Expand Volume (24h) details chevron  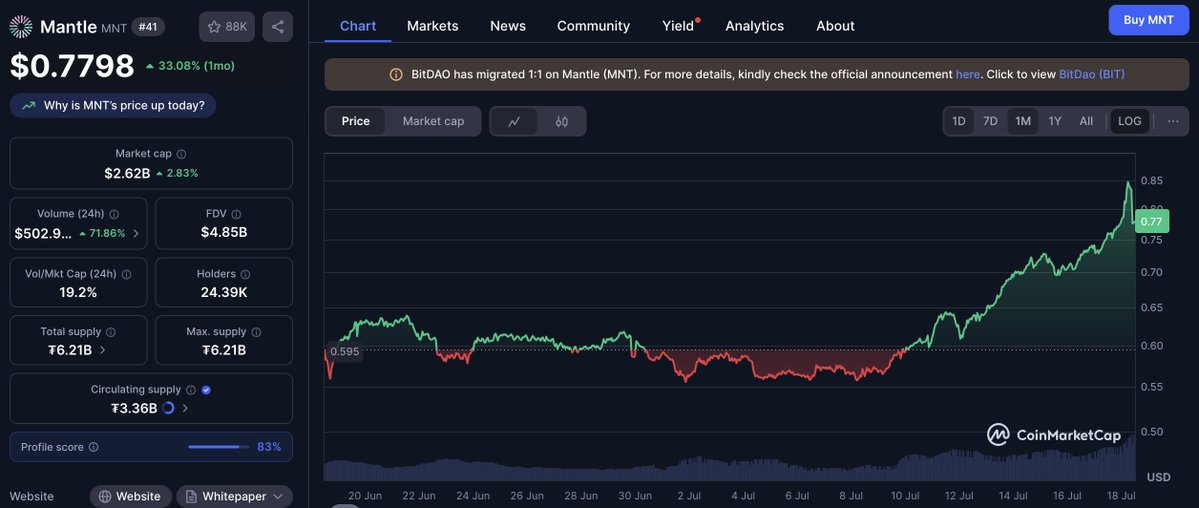[136, 233]
